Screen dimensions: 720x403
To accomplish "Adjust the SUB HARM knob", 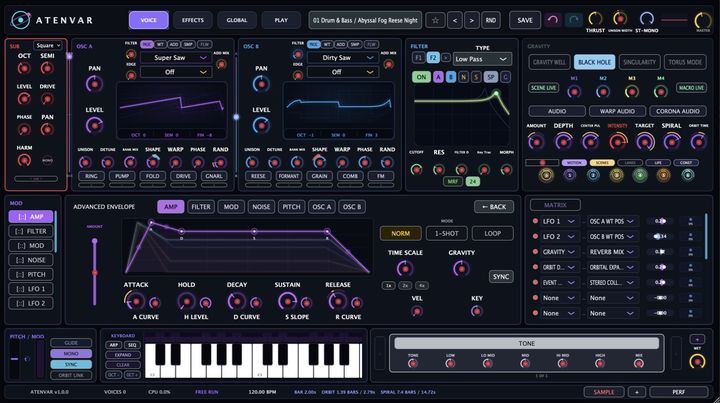I will pos(24,160).
